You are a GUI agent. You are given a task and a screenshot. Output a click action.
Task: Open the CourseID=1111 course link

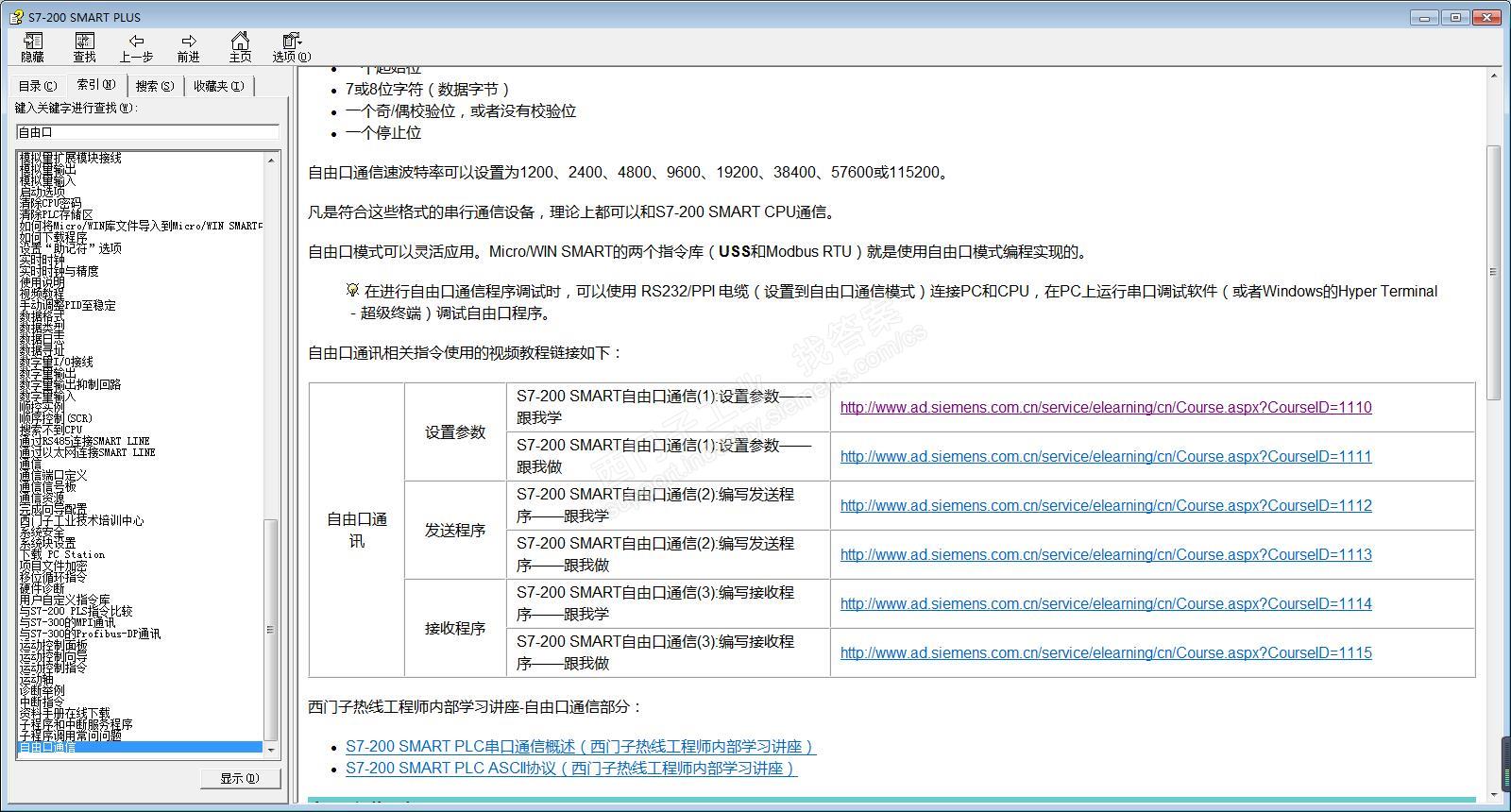1106,457
